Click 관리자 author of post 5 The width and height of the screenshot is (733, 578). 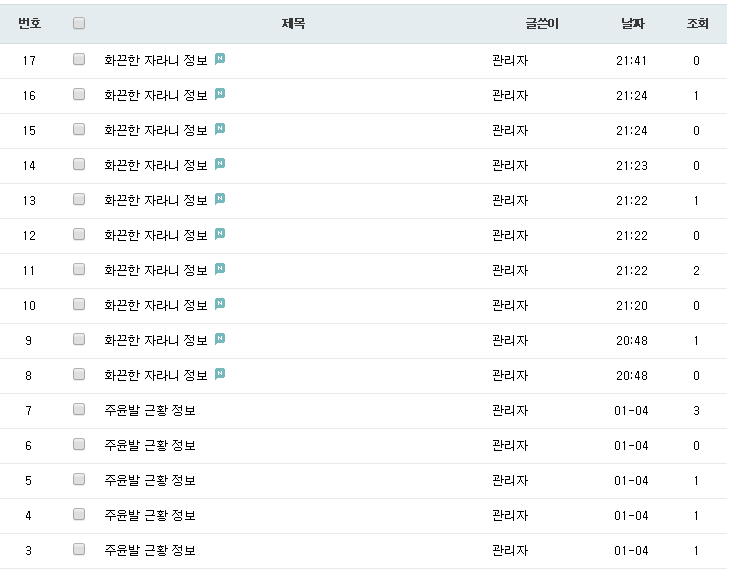(x=510, y=480)
